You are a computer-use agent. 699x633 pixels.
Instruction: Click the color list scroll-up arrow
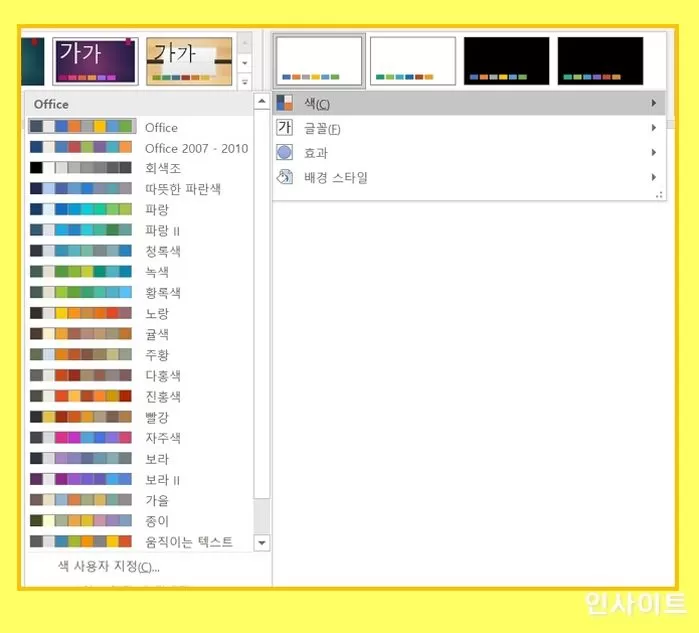262,101
